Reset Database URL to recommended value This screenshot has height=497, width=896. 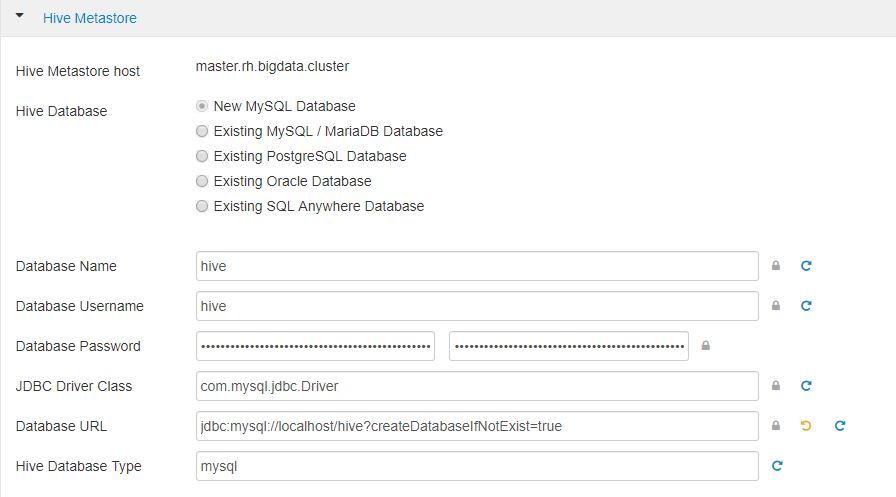[x=840, y=426]
